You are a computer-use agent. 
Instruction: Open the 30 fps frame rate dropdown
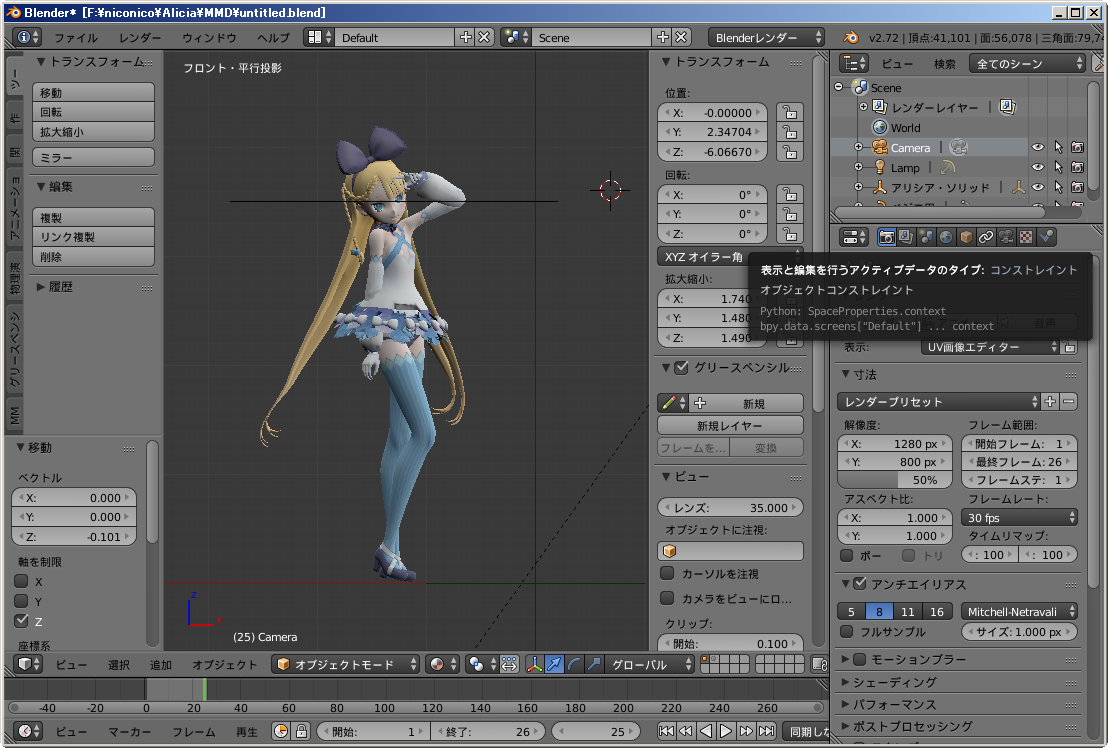1020,518
